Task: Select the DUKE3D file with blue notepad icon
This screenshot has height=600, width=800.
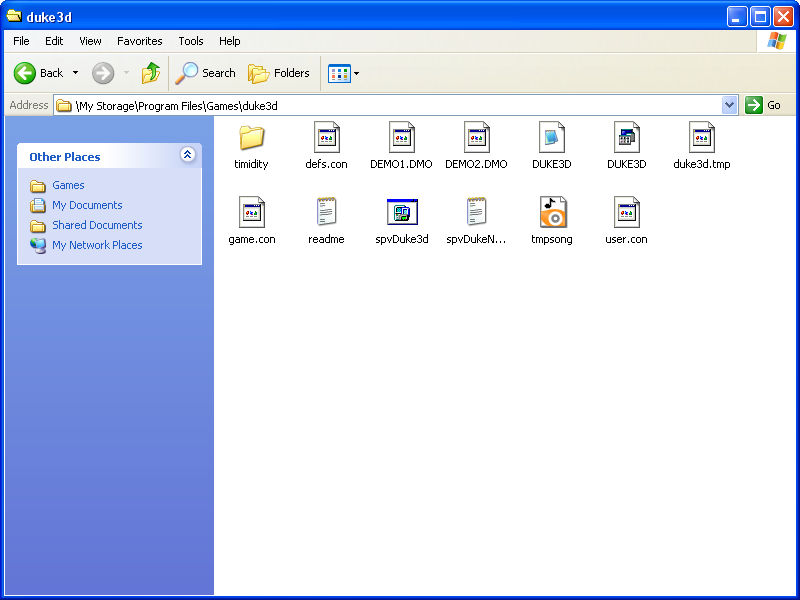Action: tap(552, 137)
